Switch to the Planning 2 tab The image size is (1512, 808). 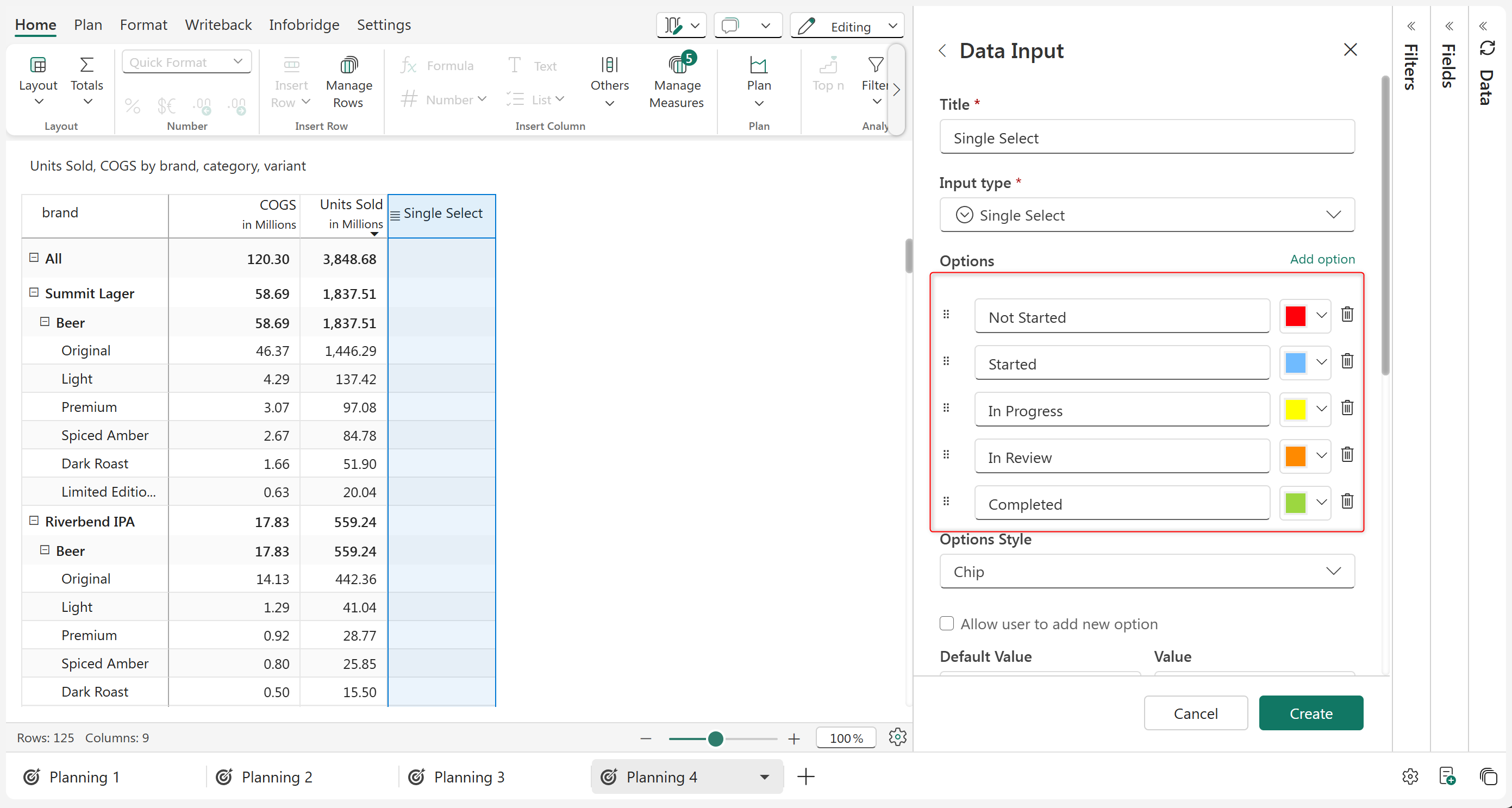point(276,777)
